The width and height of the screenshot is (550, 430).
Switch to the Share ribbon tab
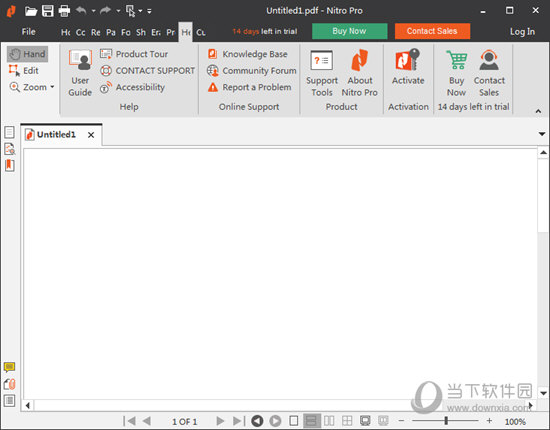tap(141, 32)
